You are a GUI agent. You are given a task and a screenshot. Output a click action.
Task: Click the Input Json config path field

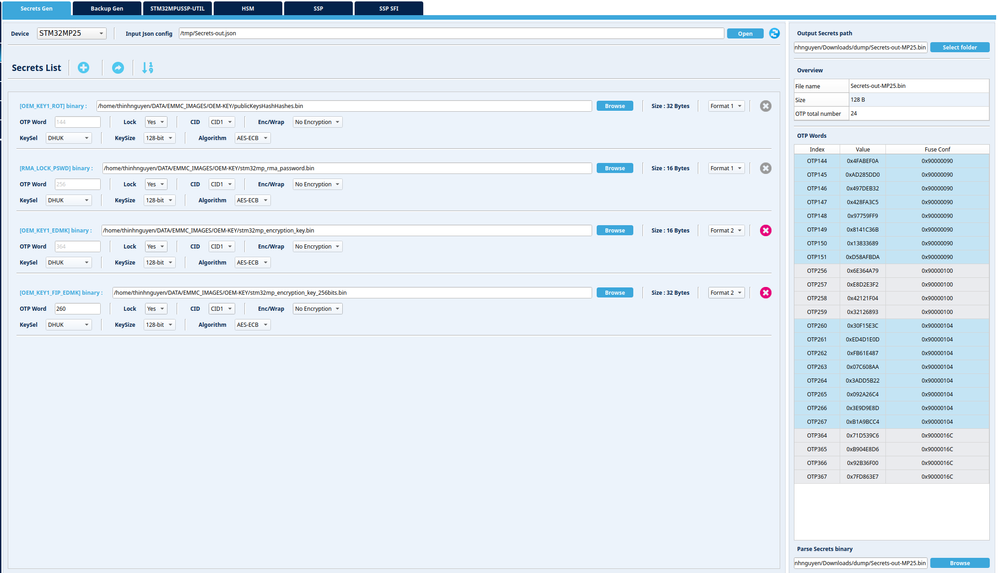451,33
